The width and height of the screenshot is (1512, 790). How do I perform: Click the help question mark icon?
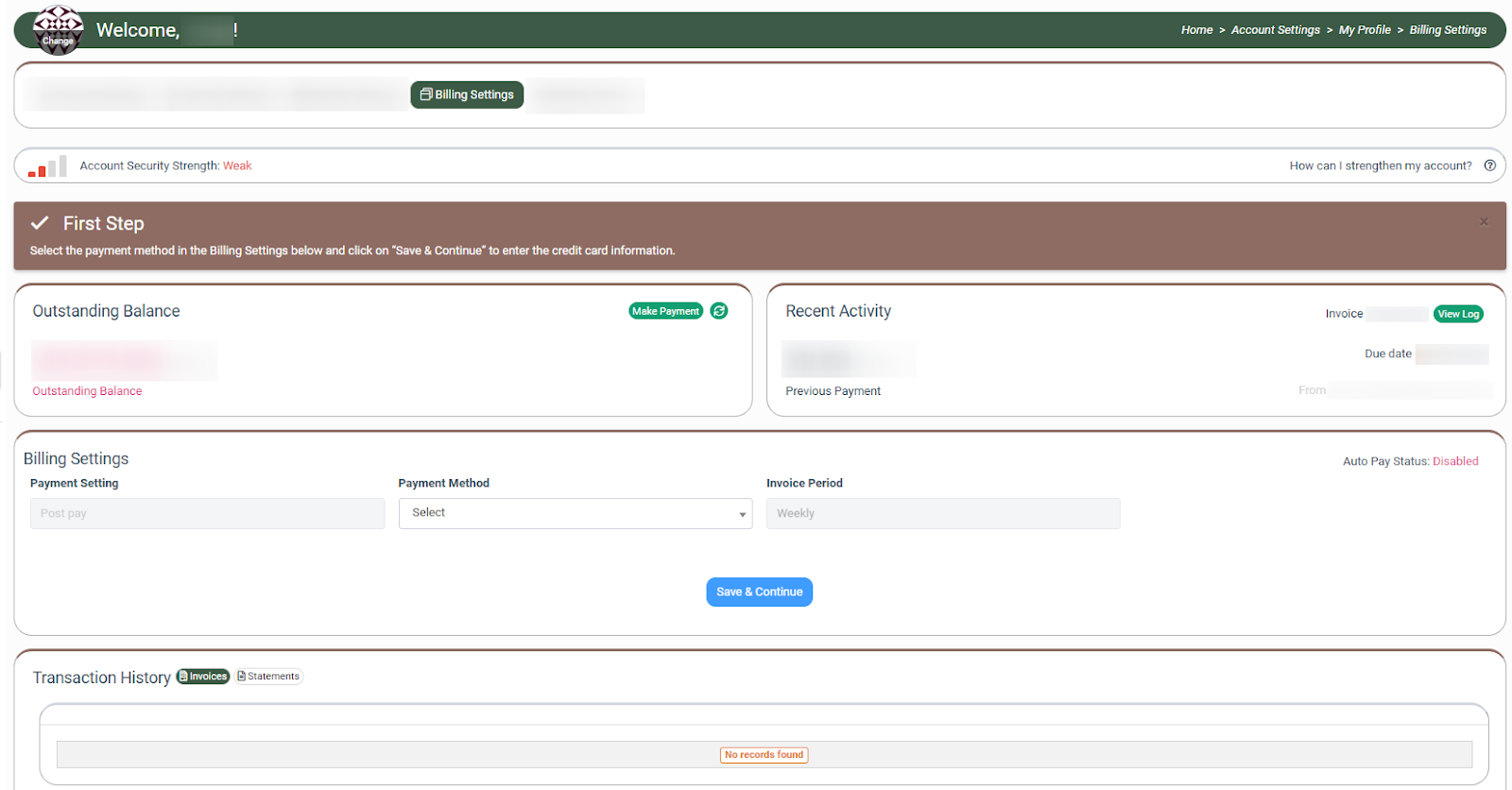1489,165
